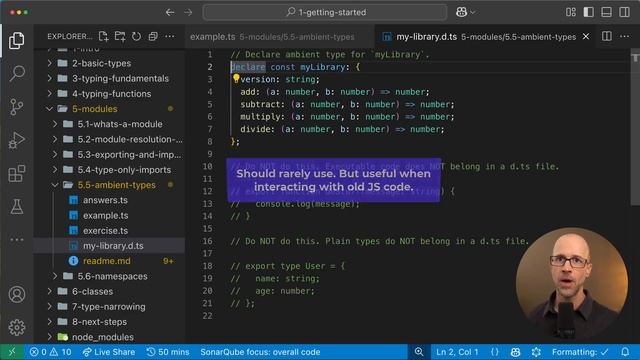This screenshot has height=360, width=640.
Task: Open Explorer views and more actions menu
Action: point(169,36)
